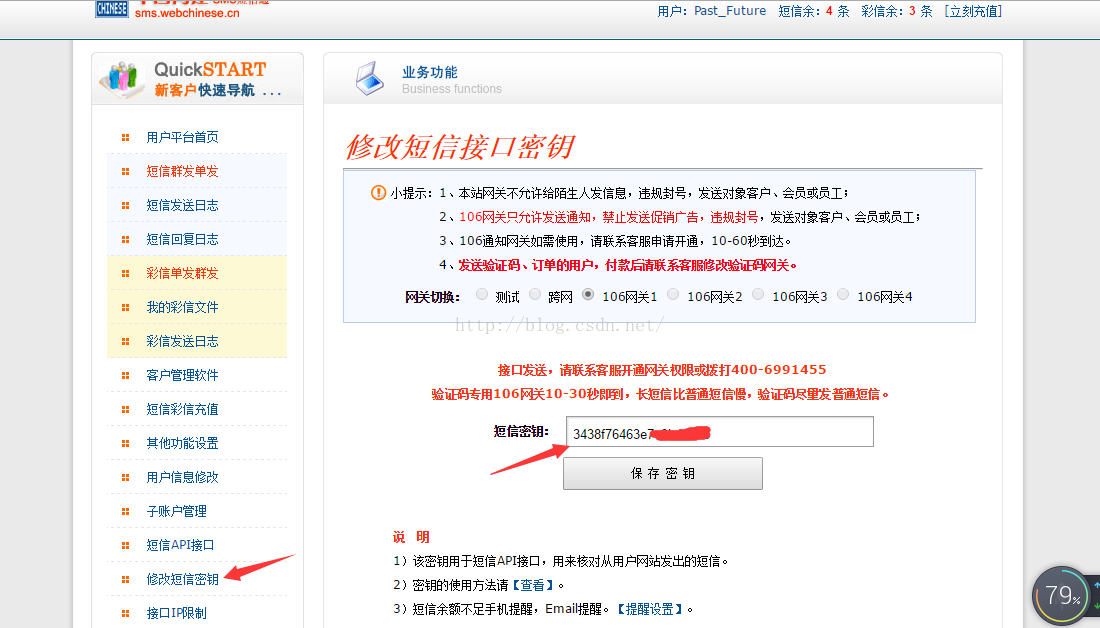Screen dimensions: 1100x628
Task: Click the 彩信余 3 条 balance text
Action: pos(897,11)
